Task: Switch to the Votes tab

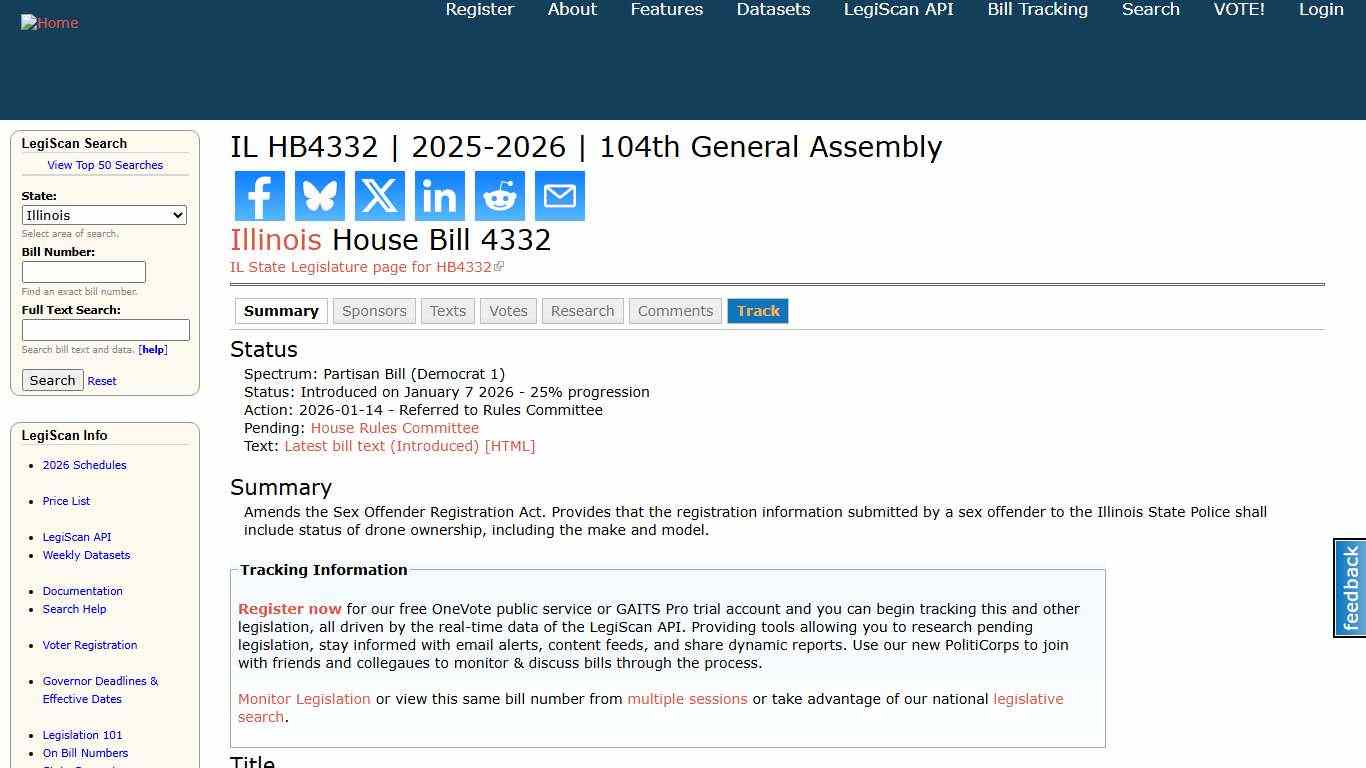Action: (508, 311)
